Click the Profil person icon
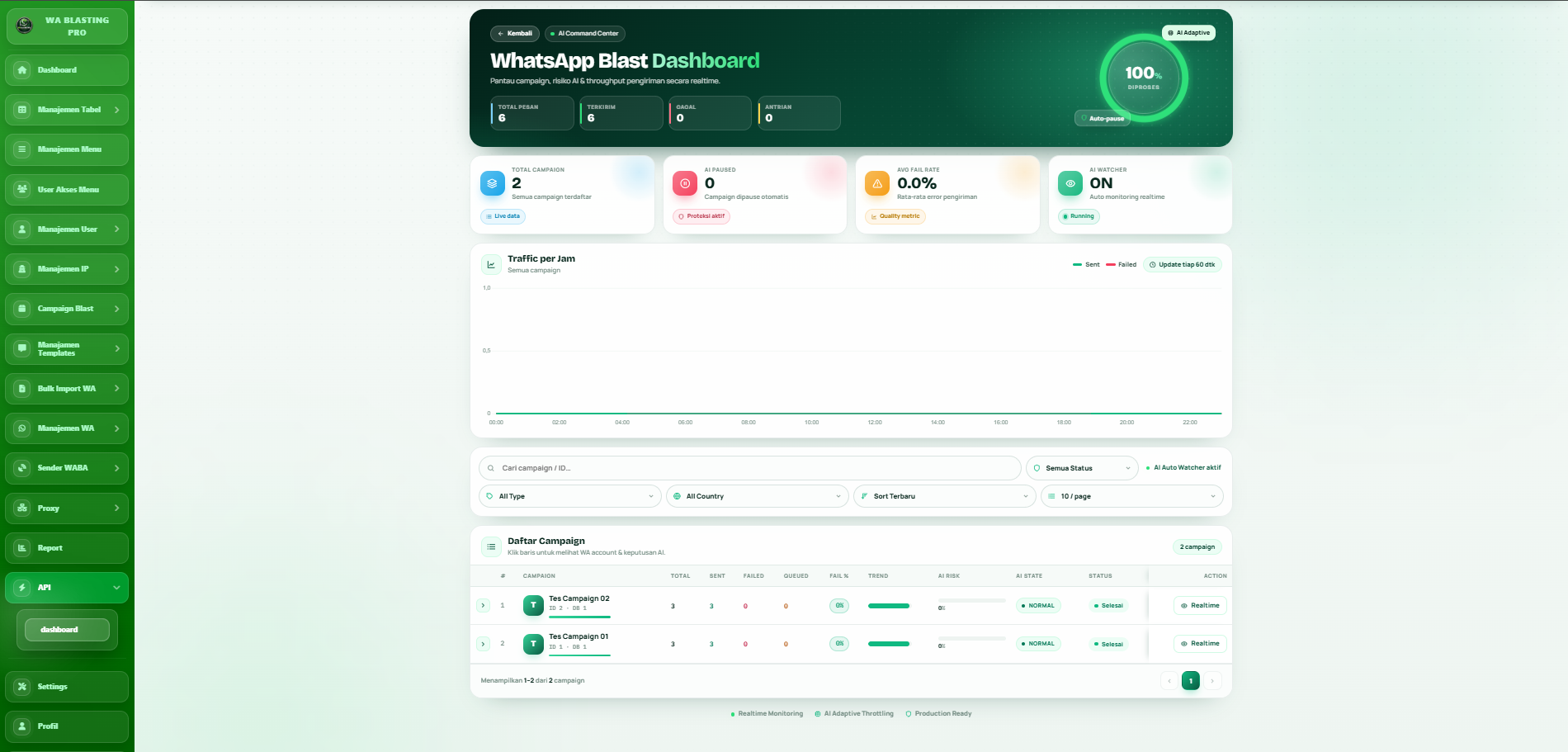Screen dimensions: 1568x752 [x=22, y=726]
